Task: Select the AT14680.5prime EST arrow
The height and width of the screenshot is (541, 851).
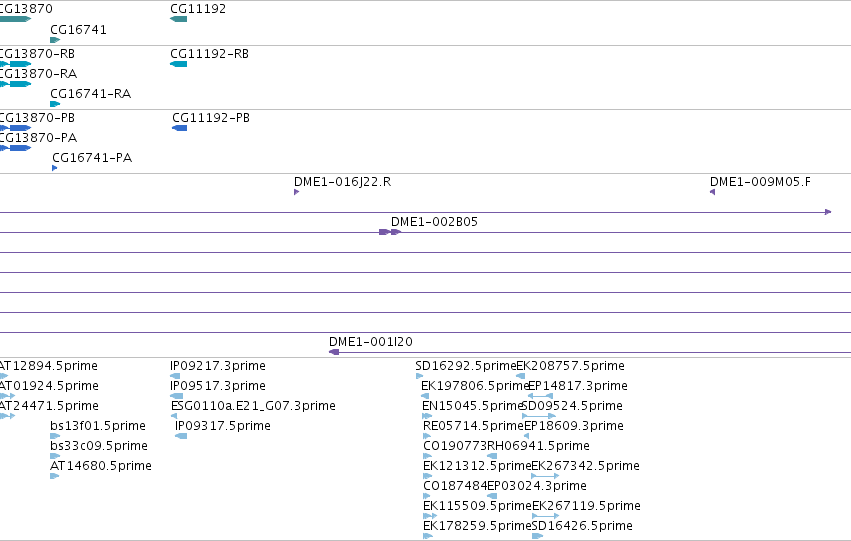Action: tap(54, 476)
